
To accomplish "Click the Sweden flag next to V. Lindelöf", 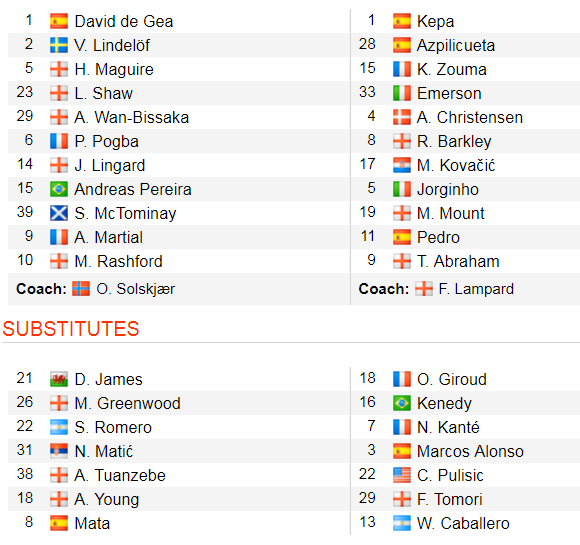I will [59, 45].
